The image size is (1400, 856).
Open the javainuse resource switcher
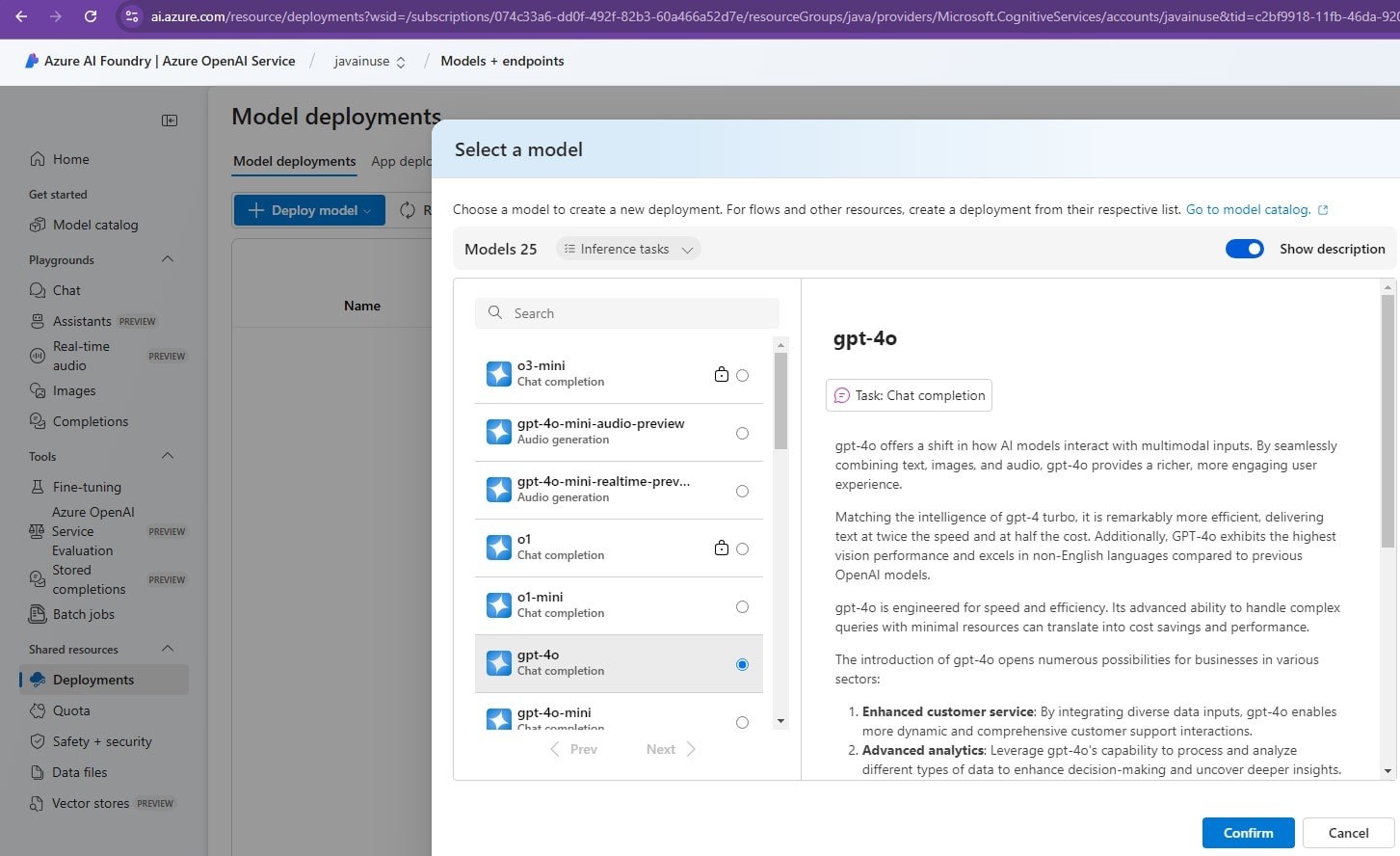[x=369, y=61]
